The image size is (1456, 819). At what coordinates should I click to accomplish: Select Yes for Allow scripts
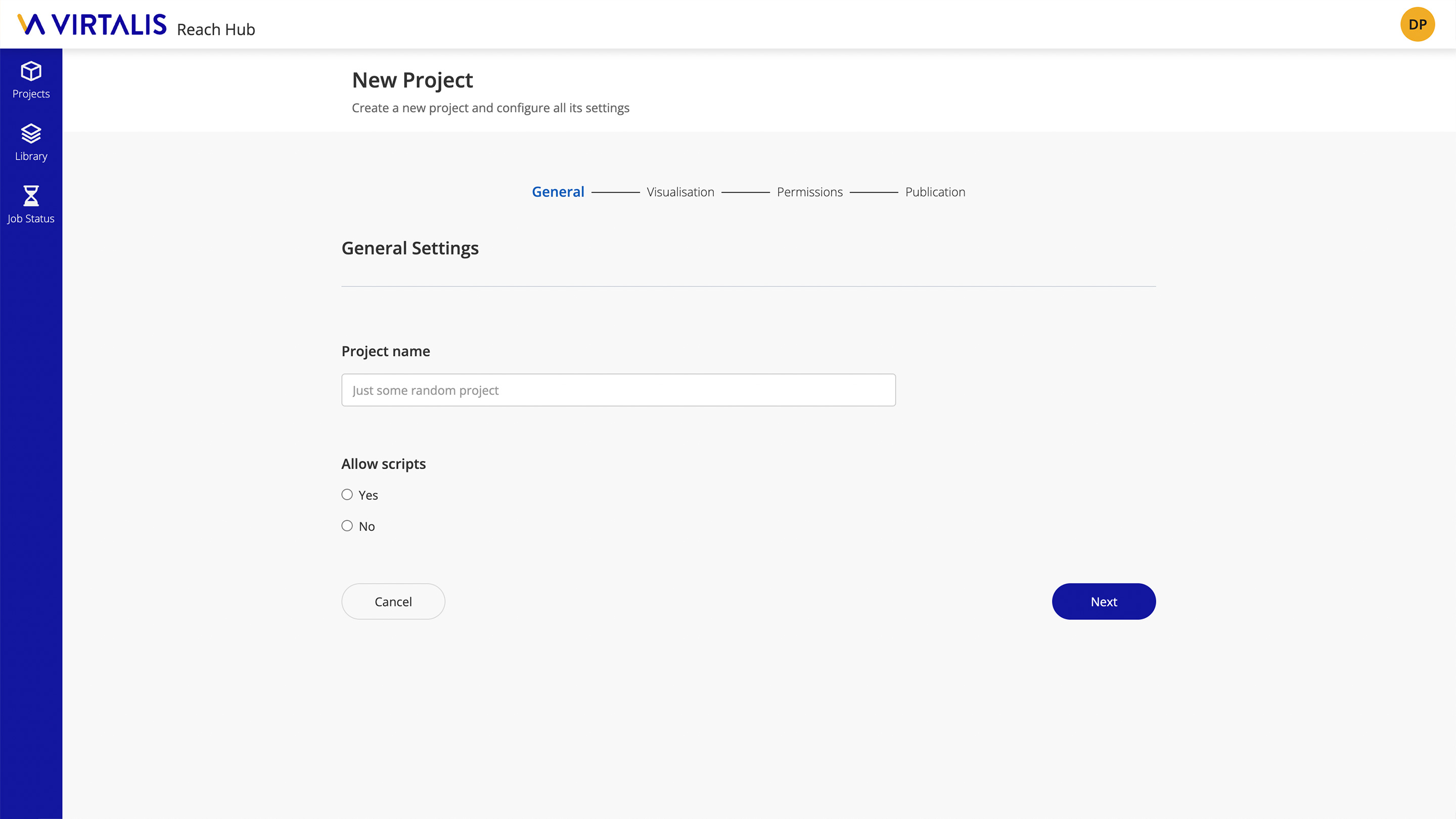347,494
